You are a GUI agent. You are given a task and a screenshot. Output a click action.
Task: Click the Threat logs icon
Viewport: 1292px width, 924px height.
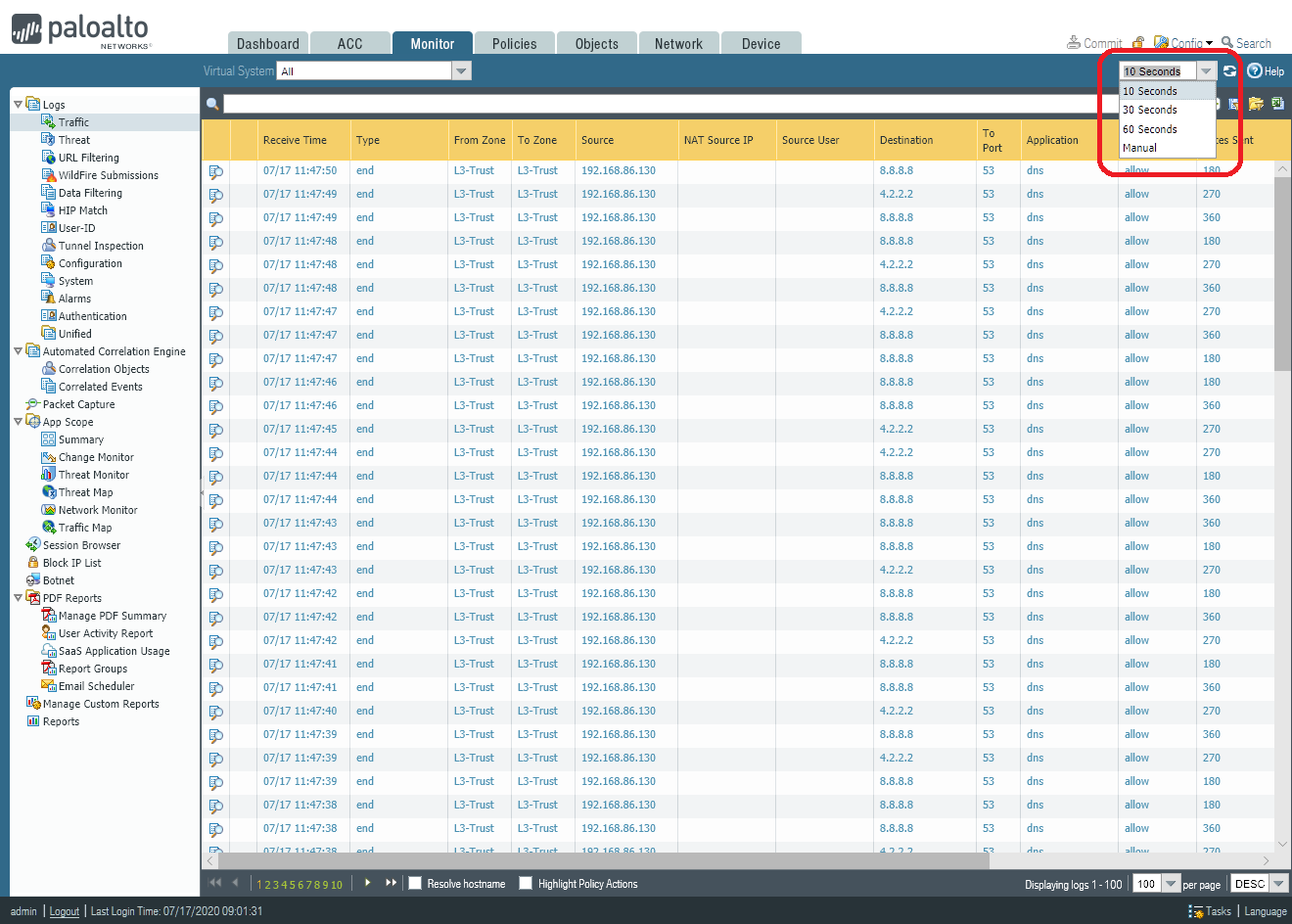[x=48, y=140]
